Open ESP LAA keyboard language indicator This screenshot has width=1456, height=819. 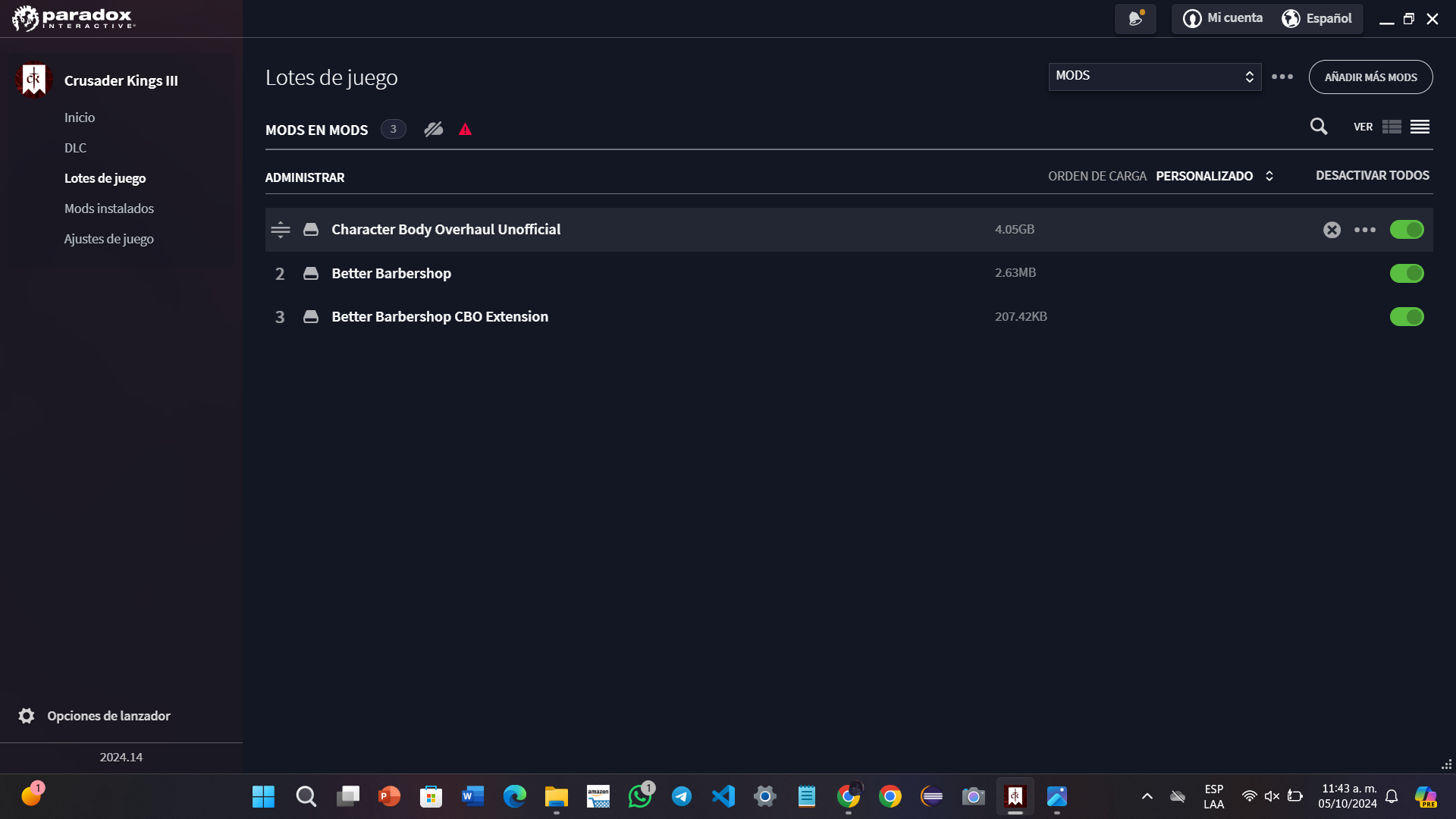(x=1213, y=796)
